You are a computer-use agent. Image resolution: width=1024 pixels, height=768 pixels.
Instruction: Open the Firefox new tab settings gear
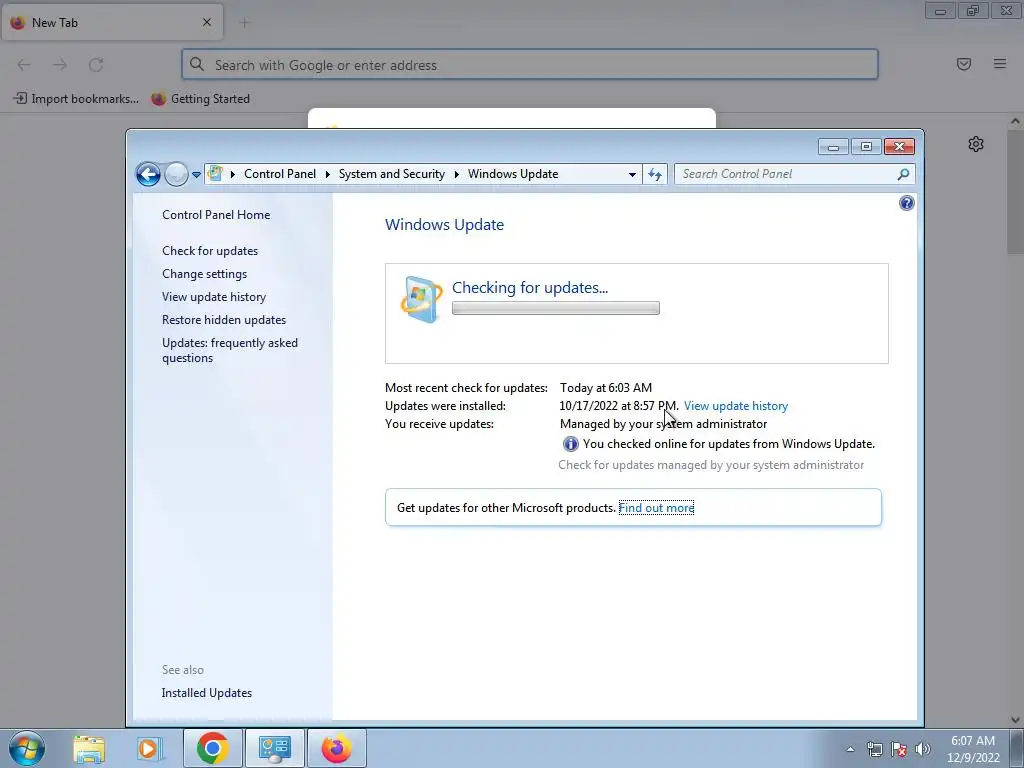point(976,144)
